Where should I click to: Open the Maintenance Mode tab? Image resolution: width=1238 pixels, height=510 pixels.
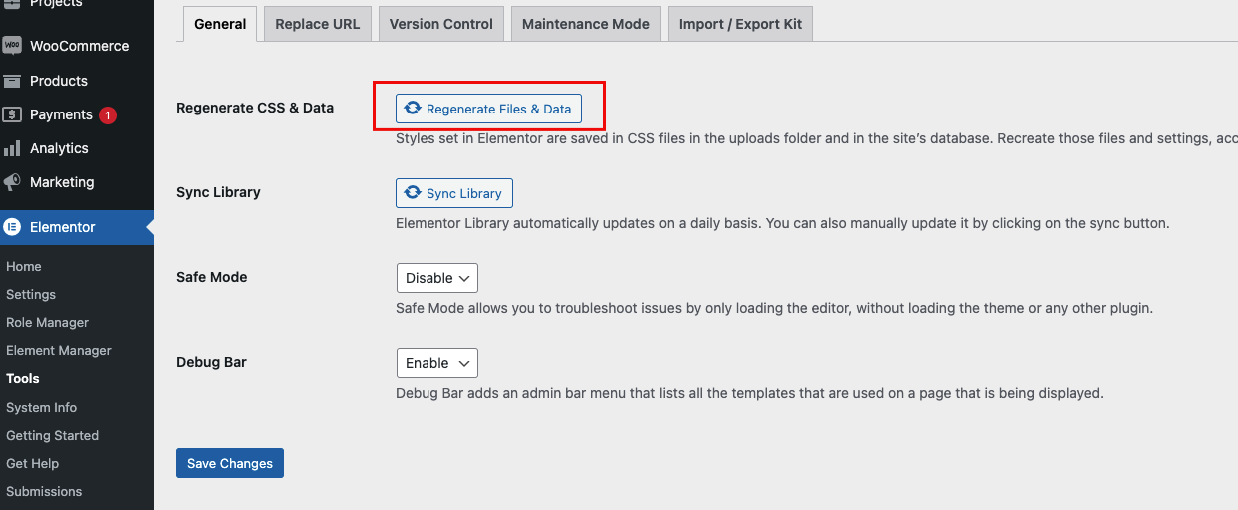(586, 24)
